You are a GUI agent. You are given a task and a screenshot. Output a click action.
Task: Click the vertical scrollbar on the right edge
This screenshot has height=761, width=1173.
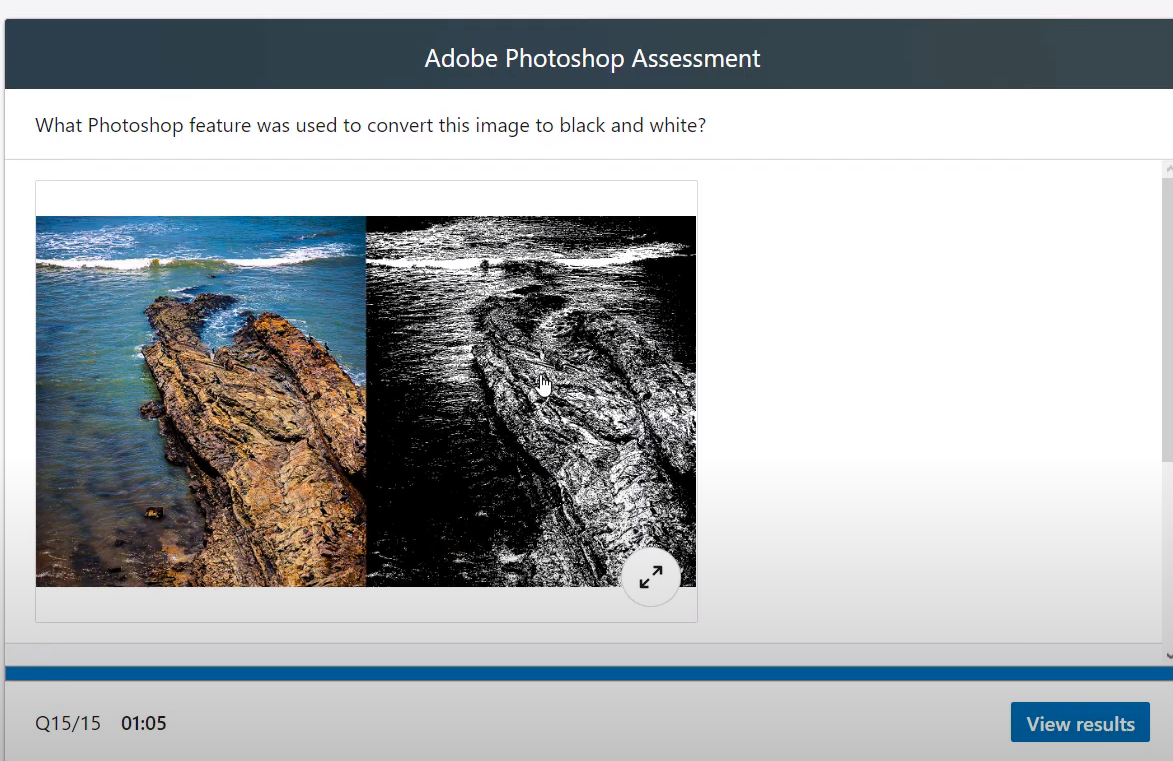point(1167,400)
